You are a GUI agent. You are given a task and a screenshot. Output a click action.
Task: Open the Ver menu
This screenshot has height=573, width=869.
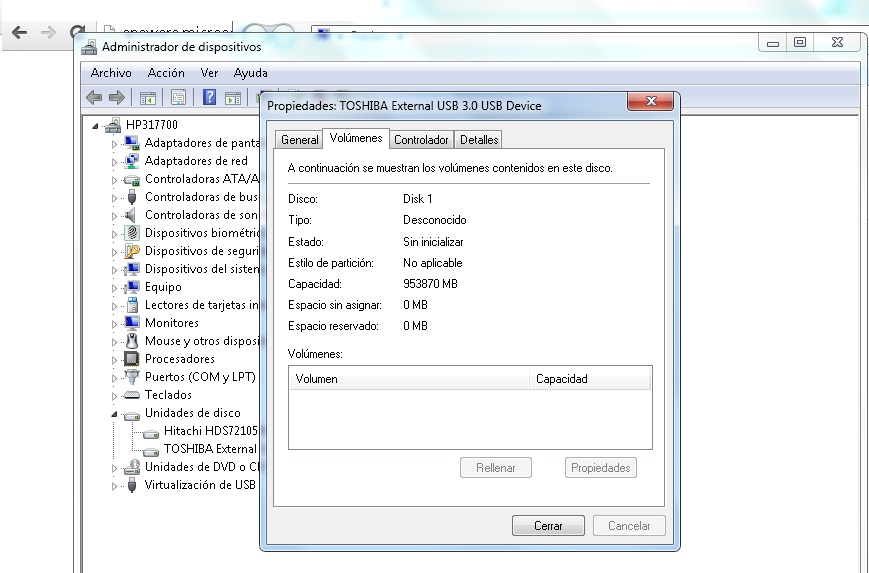[x=209, y=73]
